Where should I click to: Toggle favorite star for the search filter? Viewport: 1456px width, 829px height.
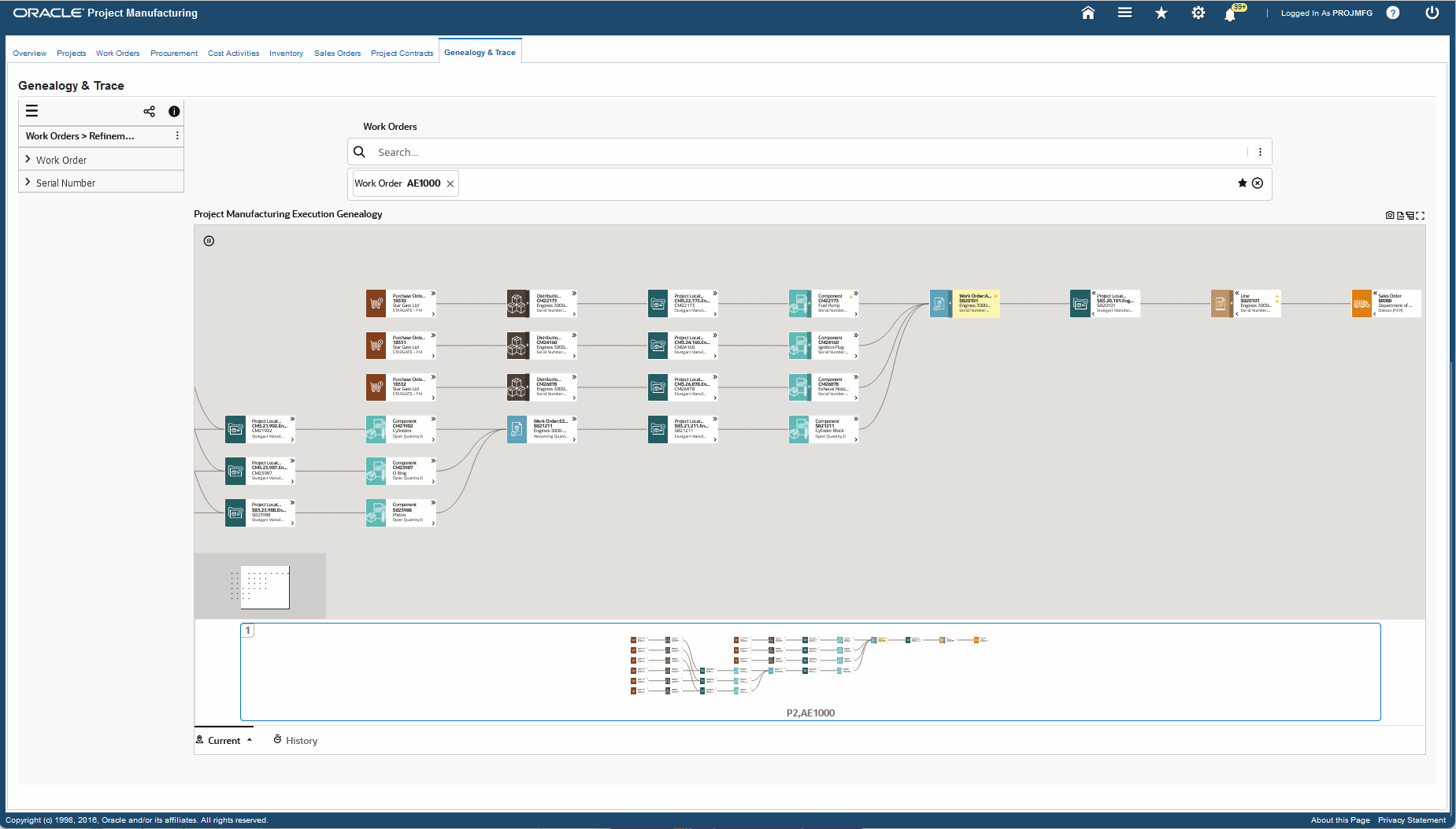click(x=1243, y=183)
